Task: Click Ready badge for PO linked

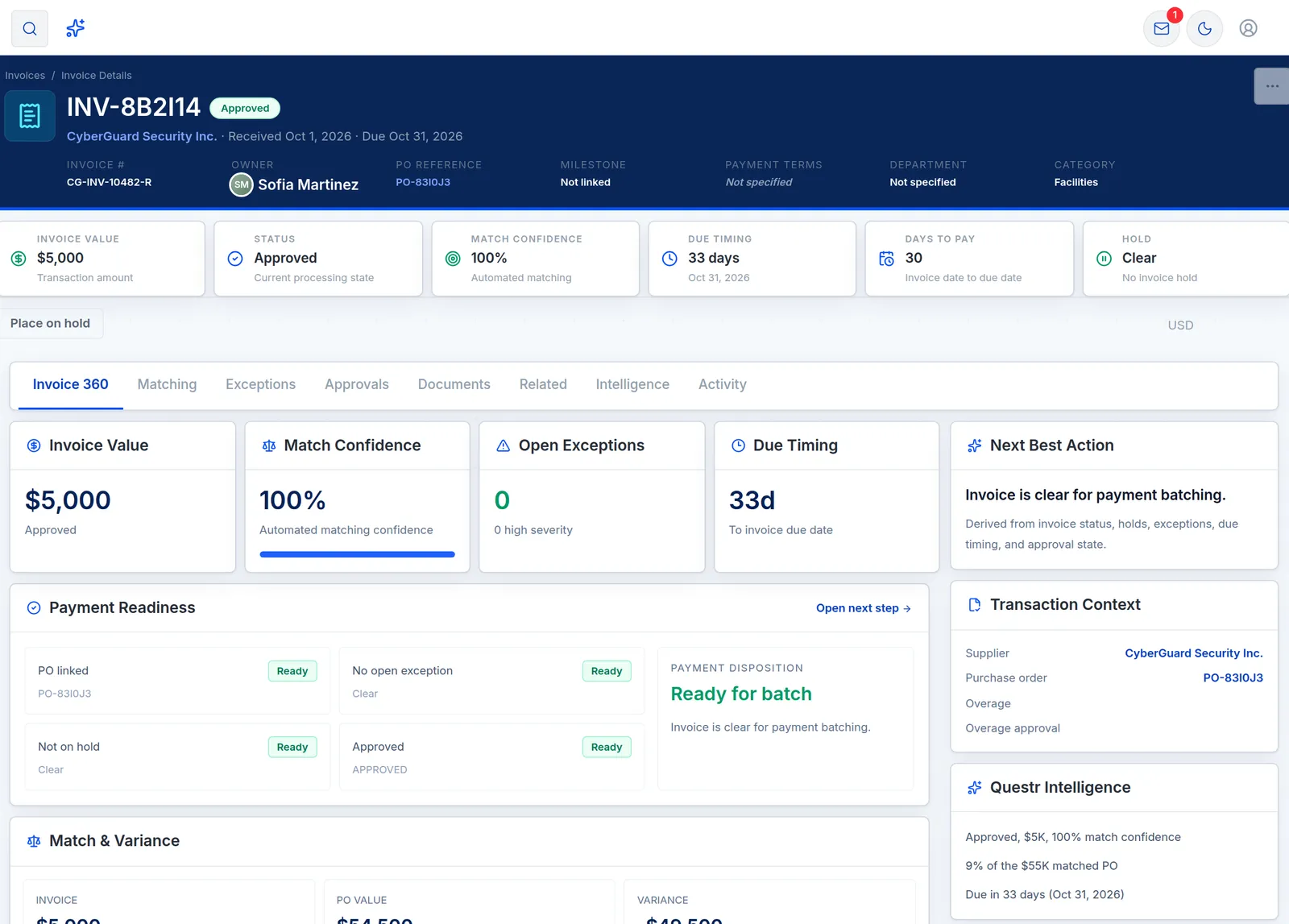Action: click(292, 671)
